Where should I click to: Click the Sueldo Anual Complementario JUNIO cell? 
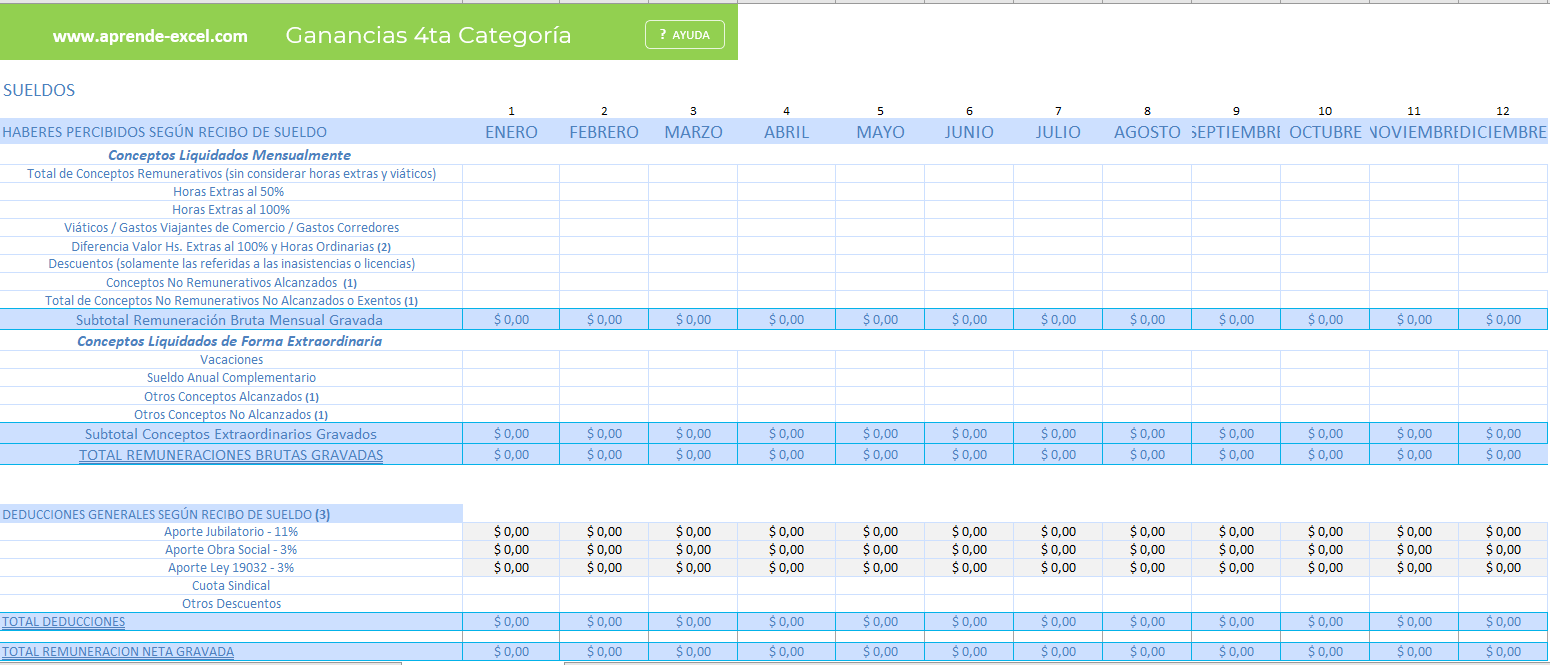click(969, 378)
